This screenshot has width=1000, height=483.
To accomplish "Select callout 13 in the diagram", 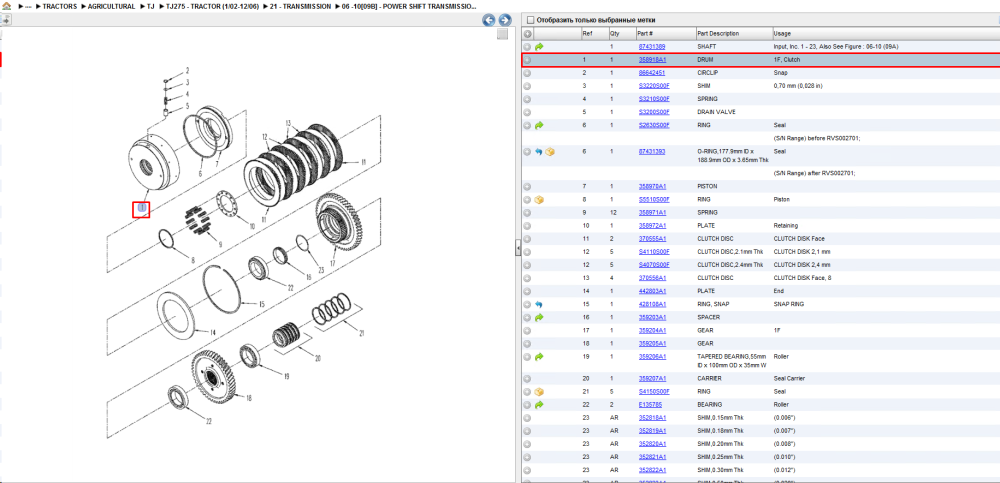I will (288, 123).
